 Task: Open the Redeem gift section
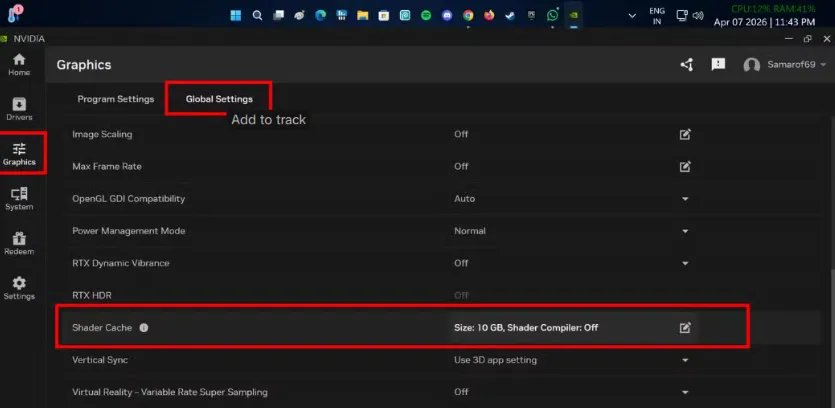[19, 243]
